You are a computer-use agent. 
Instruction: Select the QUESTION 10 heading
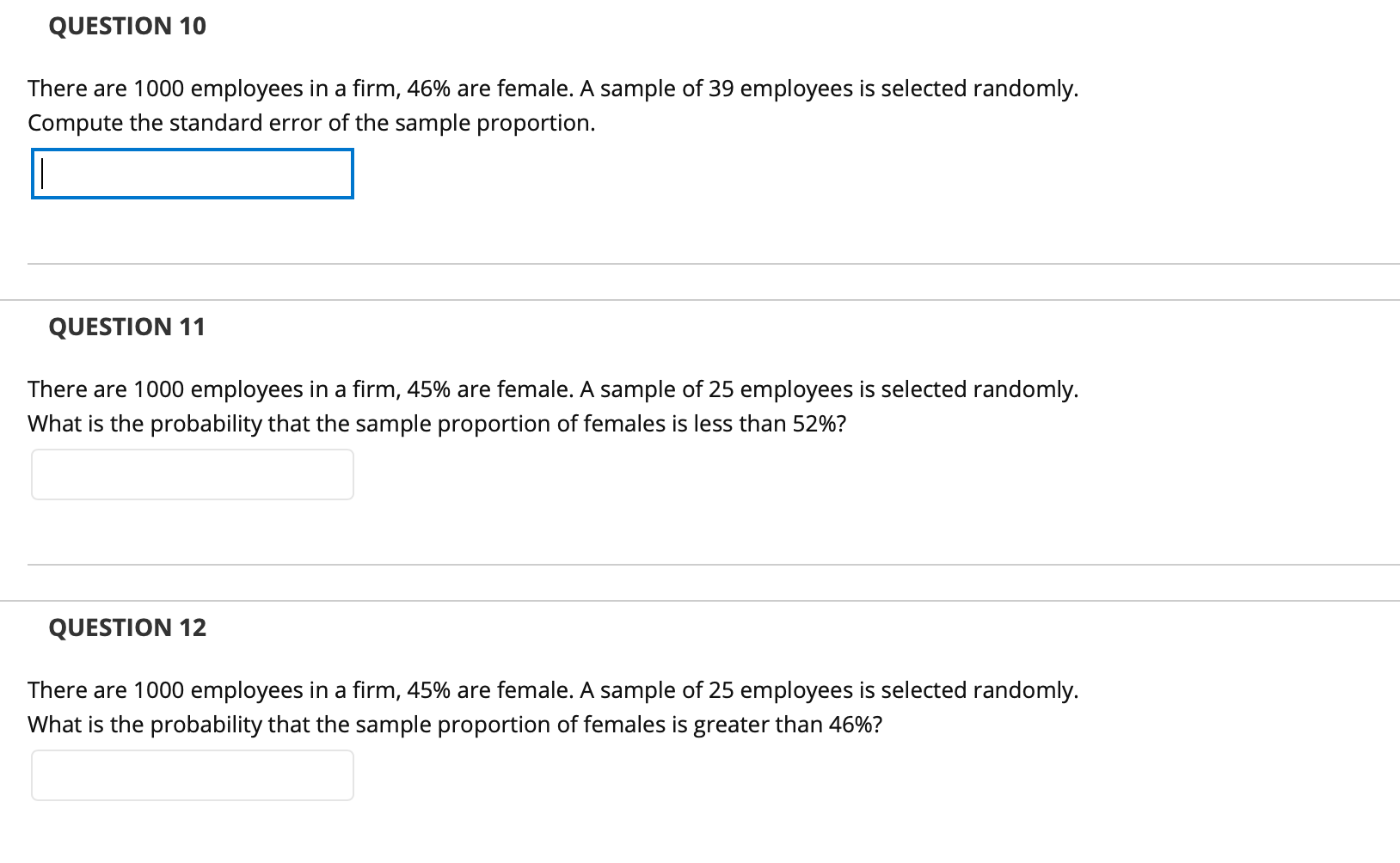[127, 26]
